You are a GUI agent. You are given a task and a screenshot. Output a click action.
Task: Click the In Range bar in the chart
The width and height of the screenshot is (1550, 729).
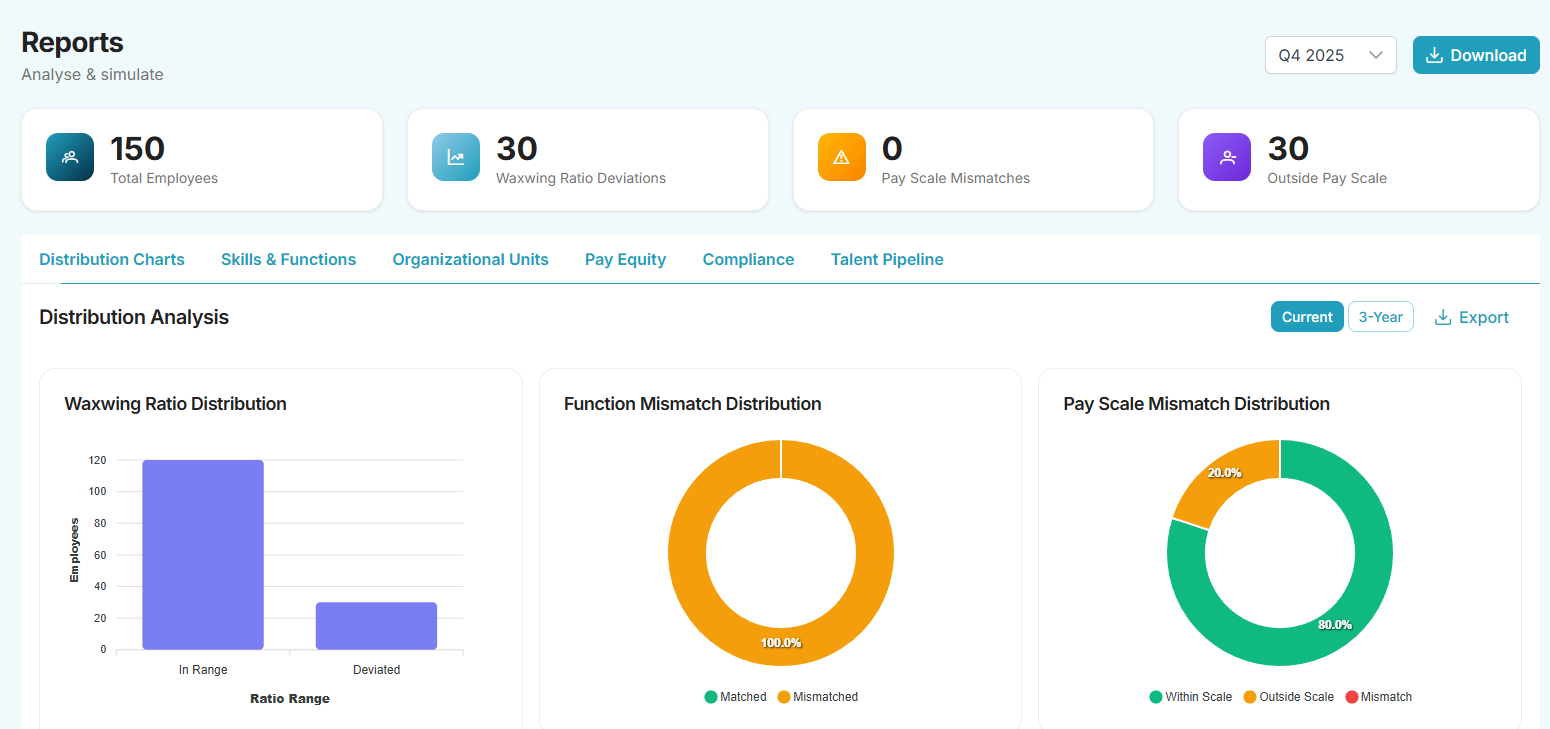[x=203, y=555]
